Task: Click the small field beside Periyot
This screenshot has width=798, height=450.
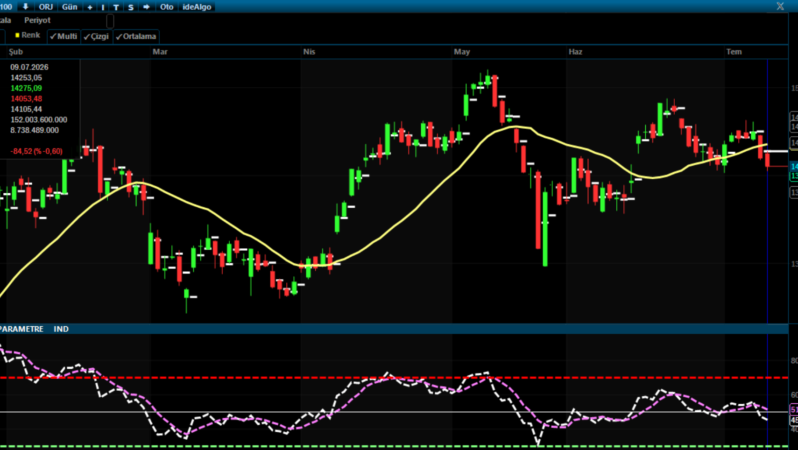Action: coord(110,21)
